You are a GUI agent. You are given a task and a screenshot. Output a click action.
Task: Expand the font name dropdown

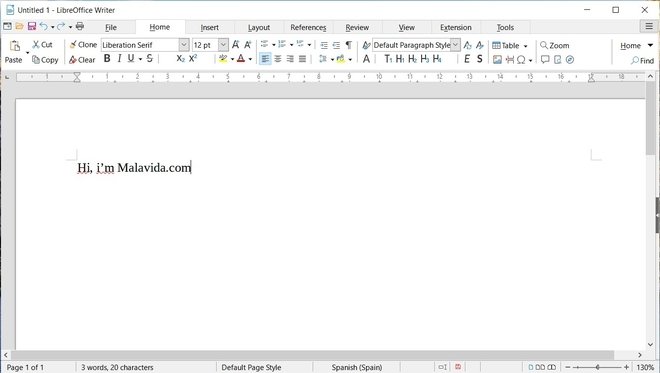coord(184,45)
